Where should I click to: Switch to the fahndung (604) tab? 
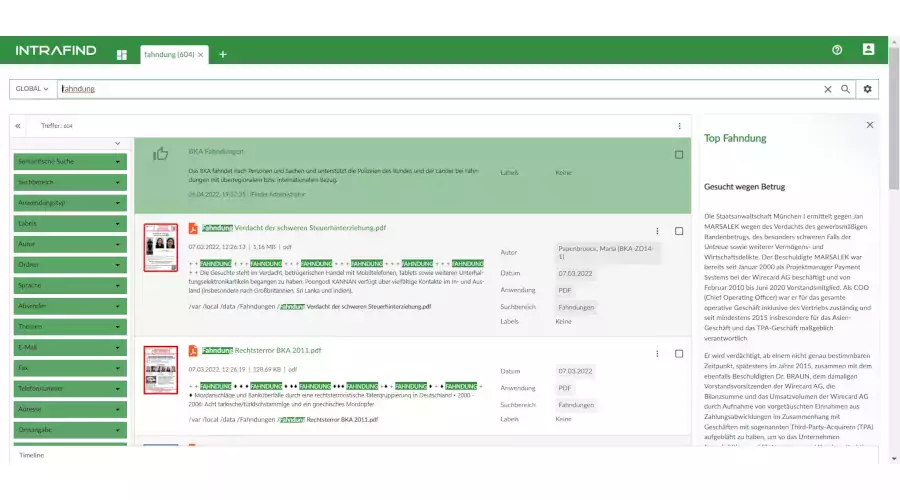[x=169, y=54]
